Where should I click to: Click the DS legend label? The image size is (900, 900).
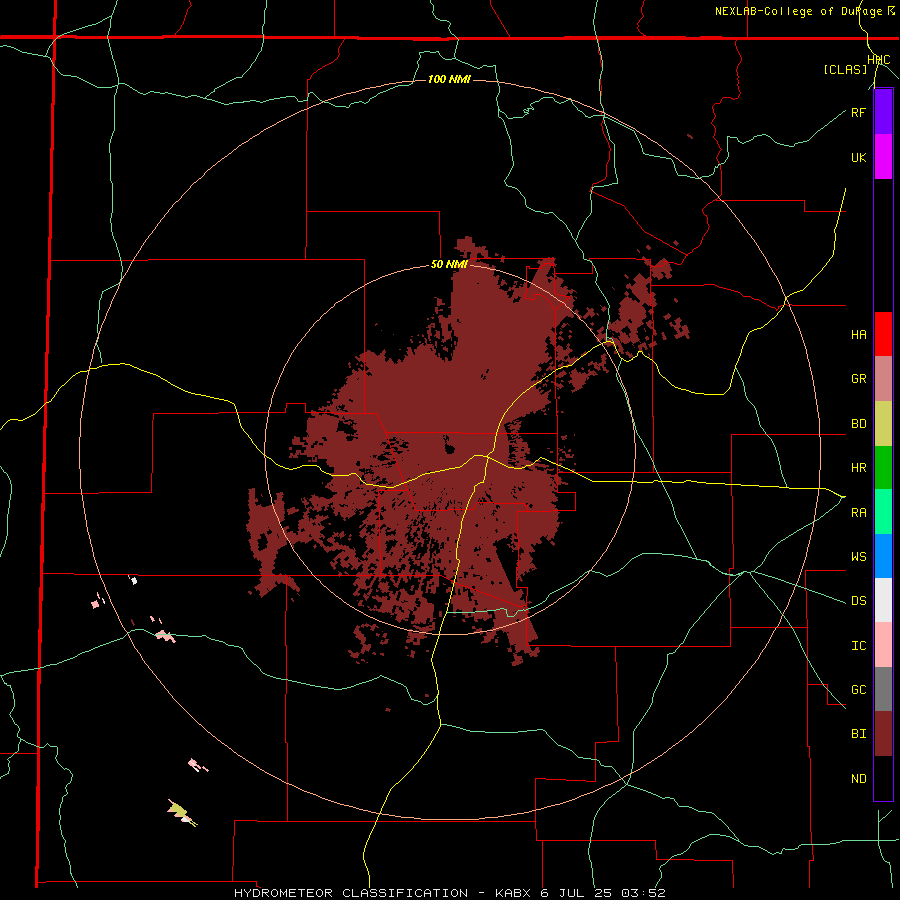click(x=858, y=600)
